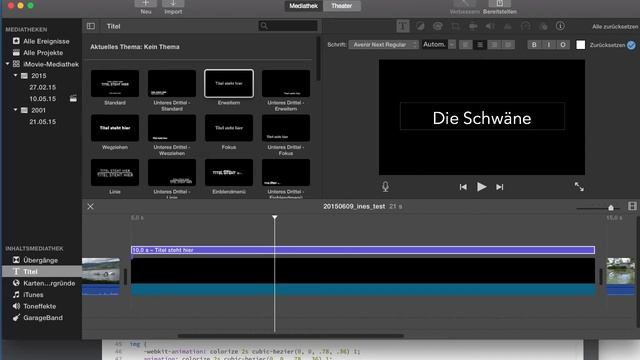Switch to the Mediathek tab

click(303, 6)
